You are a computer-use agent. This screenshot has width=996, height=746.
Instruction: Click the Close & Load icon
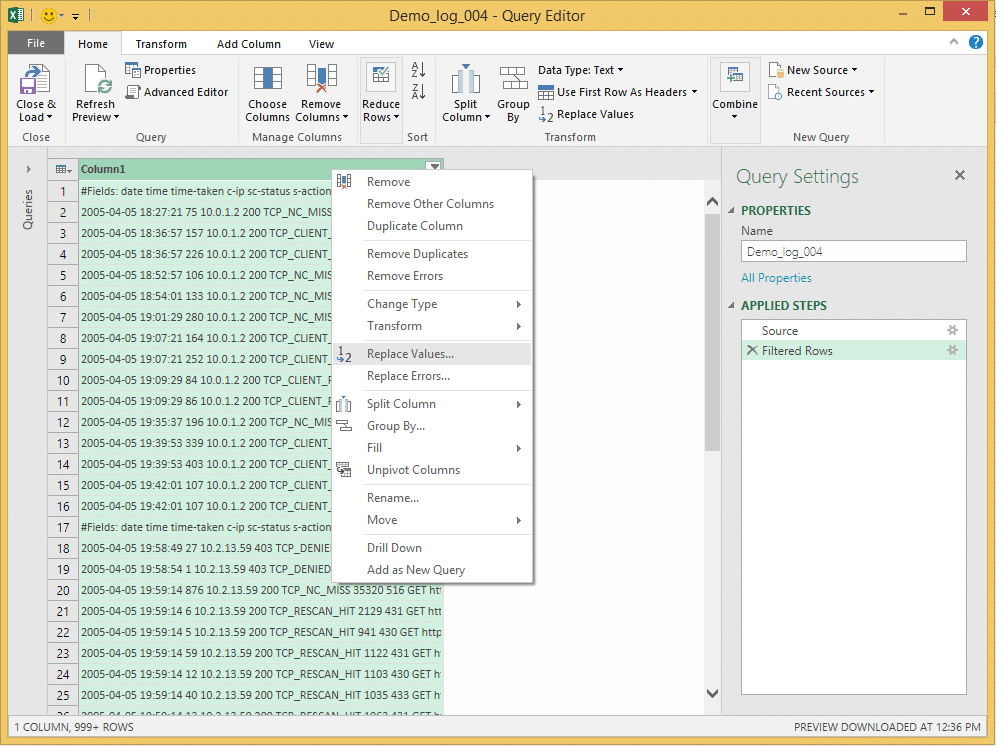click(35, 79)
